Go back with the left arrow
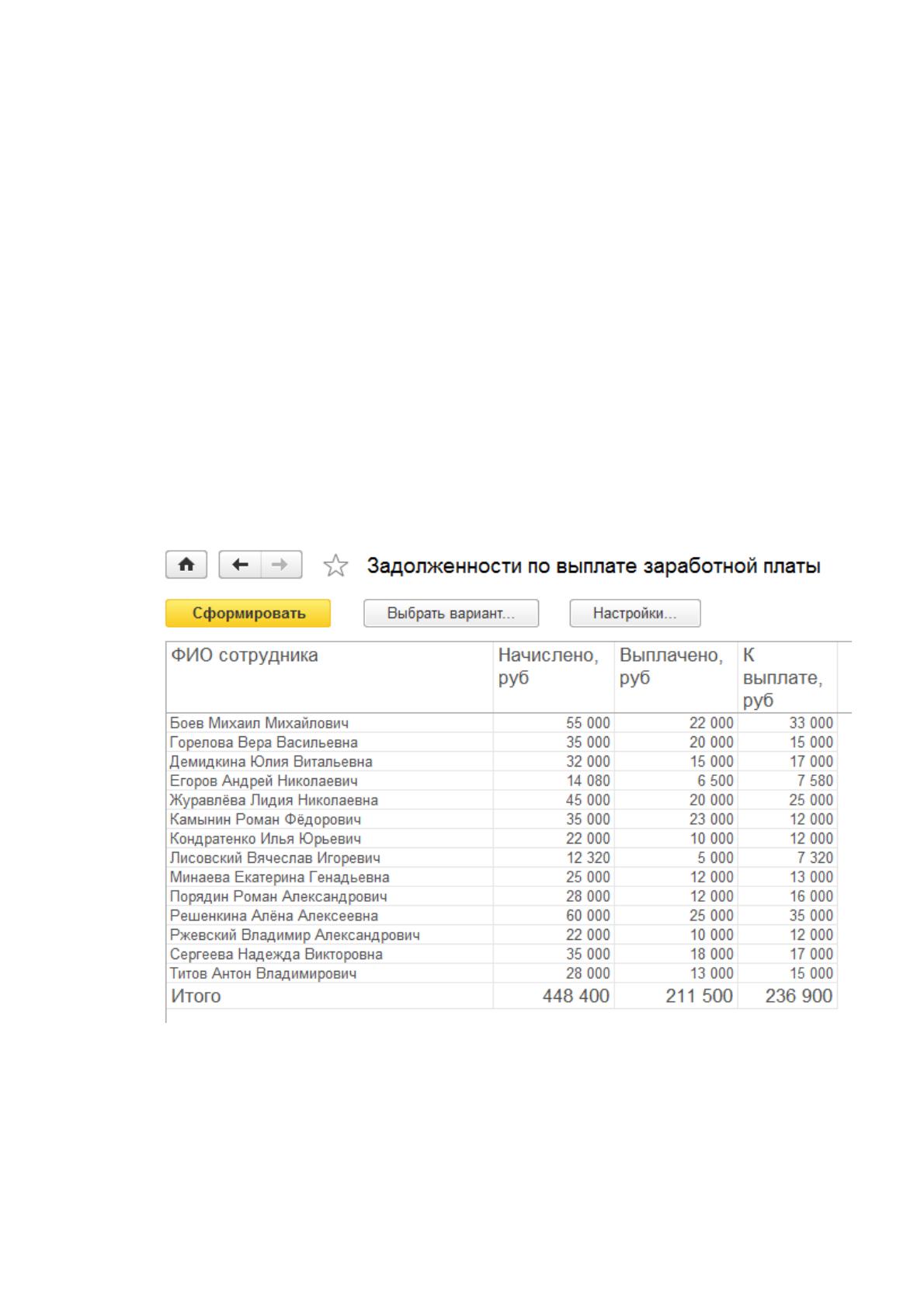This screenshot has height=1308, width=924. (240, 565)
